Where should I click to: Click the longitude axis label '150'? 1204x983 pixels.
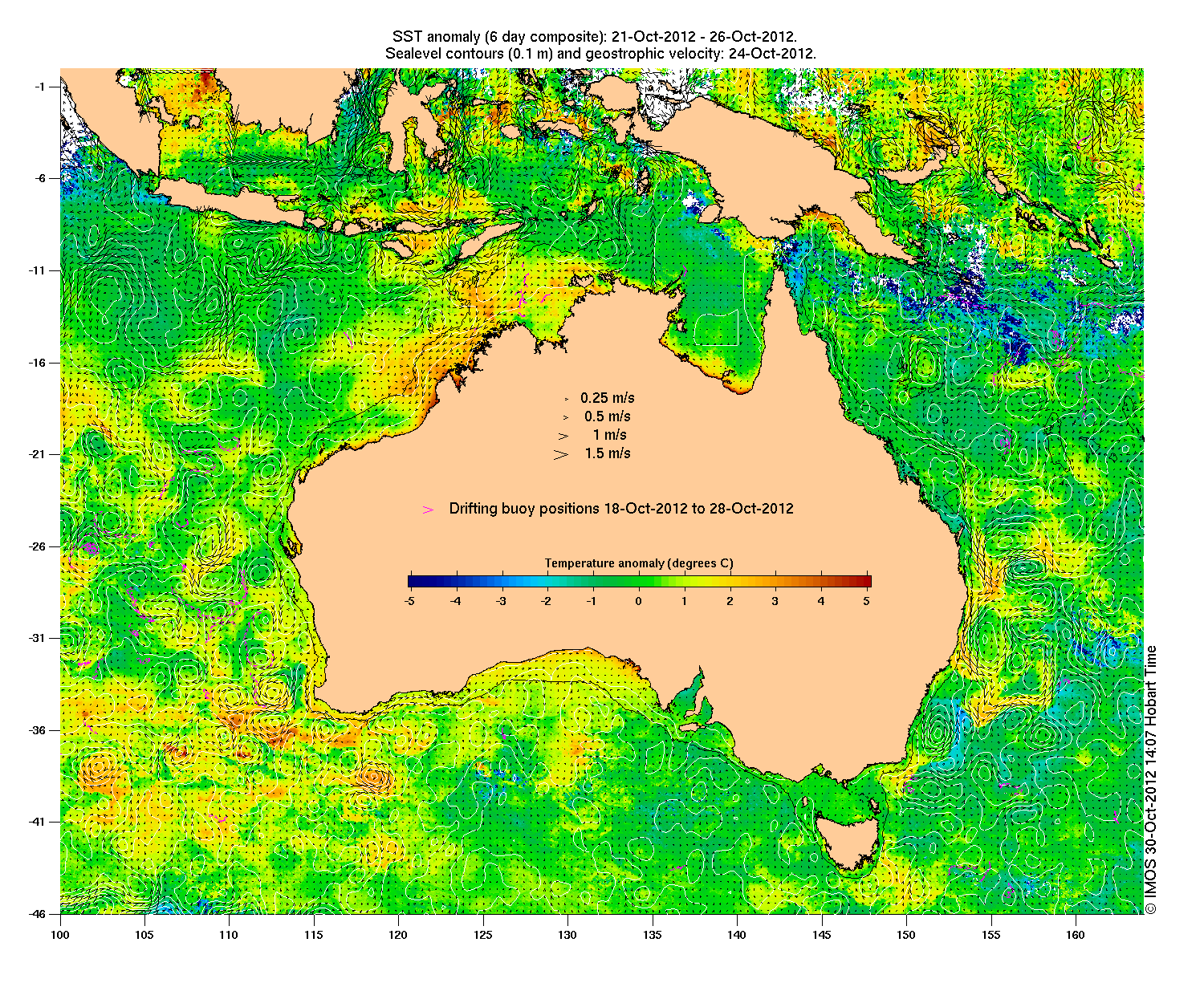(x=906, y=935)
